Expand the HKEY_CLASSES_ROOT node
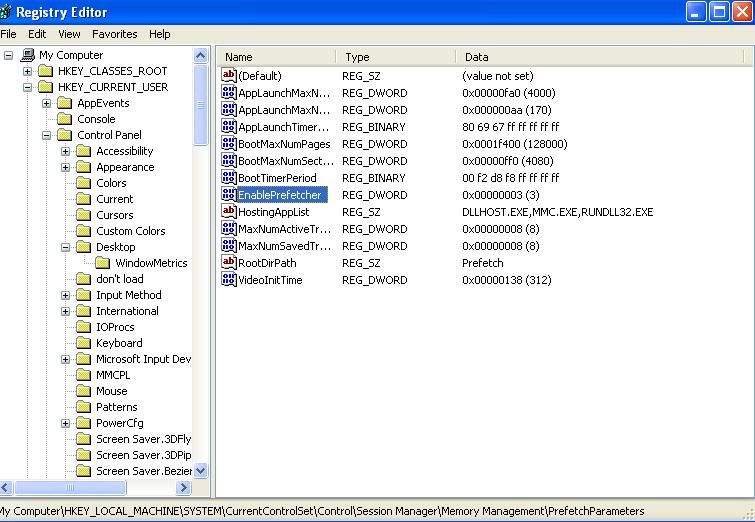 (27, 71)
